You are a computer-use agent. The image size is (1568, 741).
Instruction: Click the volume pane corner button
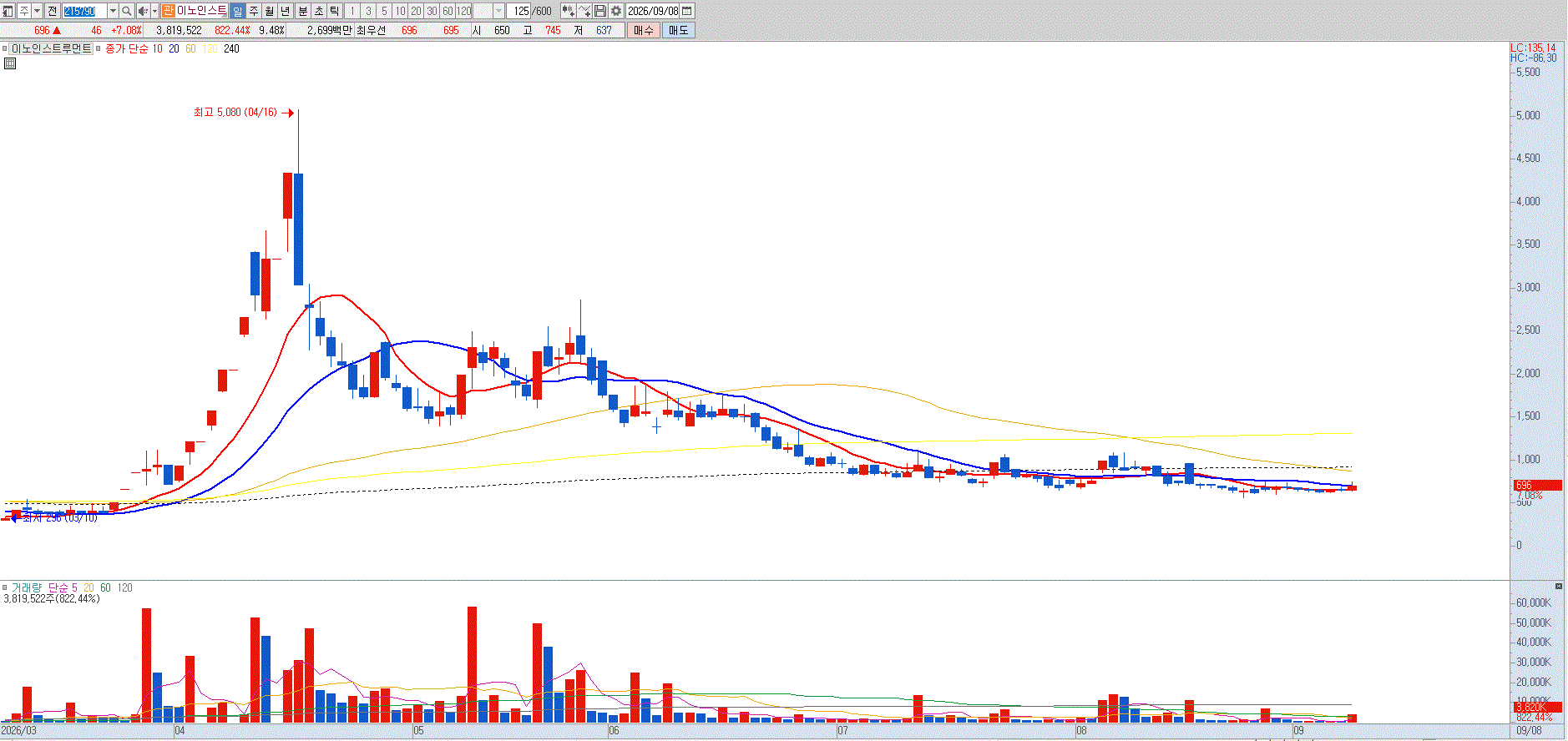pyautogui.click(x=1559, y=587)
